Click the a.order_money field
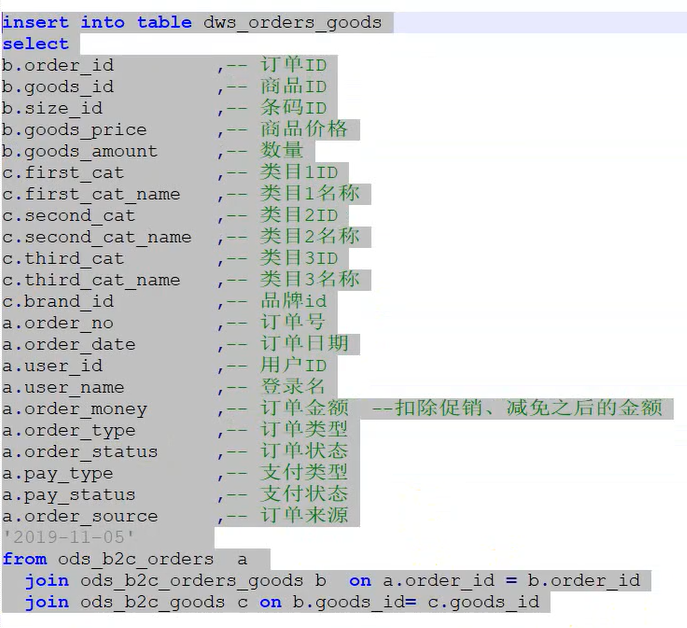 coord(74,409)
